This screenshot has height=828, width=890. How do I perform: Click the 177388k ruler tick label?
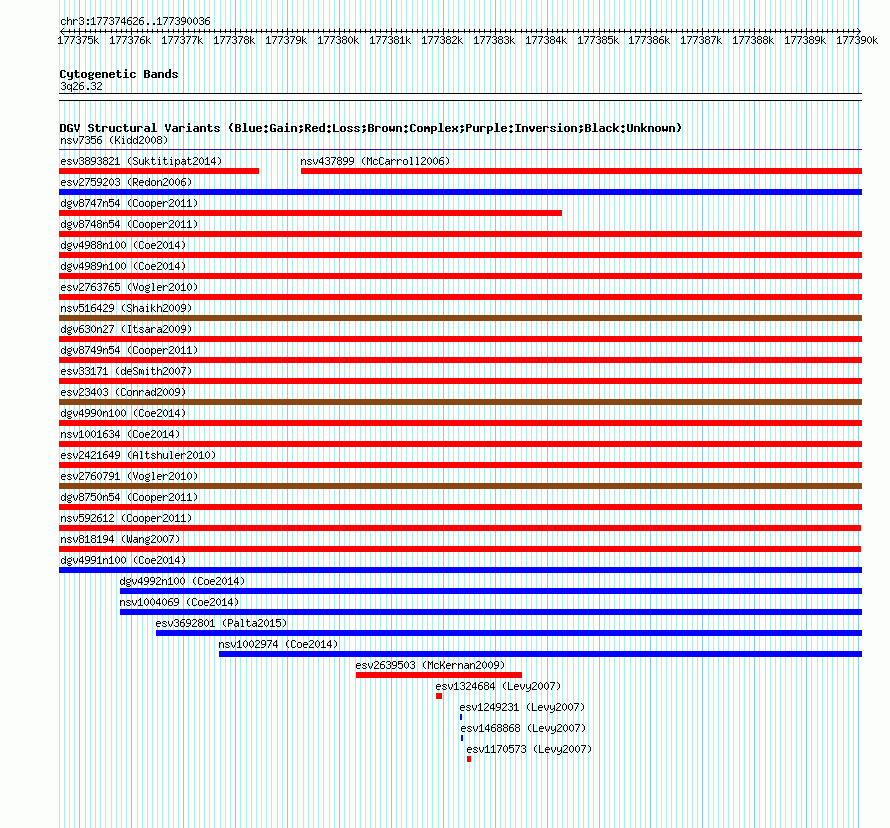753,40
